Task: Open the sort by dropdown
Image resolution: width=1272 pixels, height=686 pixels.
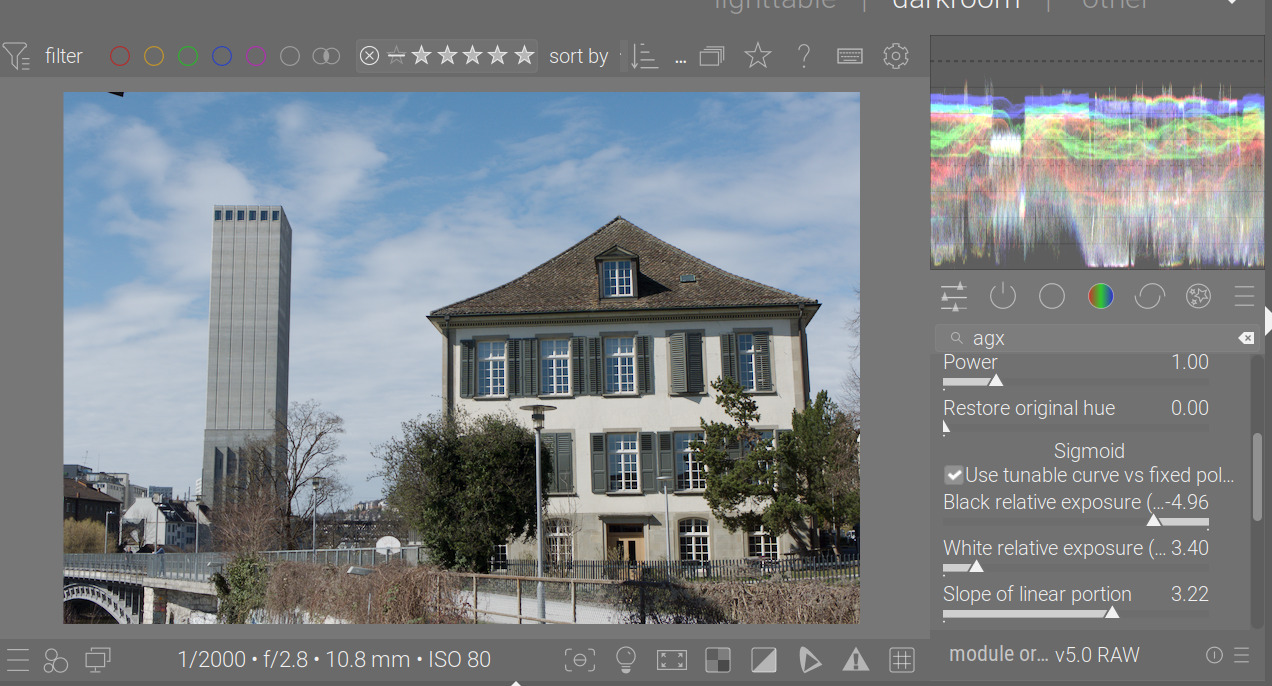Action: tap(622, 56)
